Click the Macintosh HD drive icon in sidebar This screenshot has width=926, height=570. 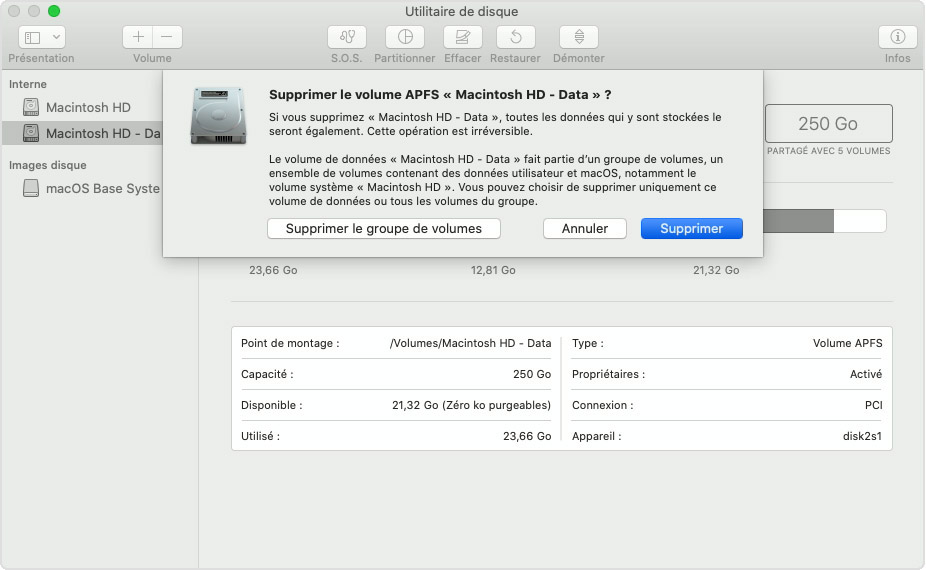point(31,107)
